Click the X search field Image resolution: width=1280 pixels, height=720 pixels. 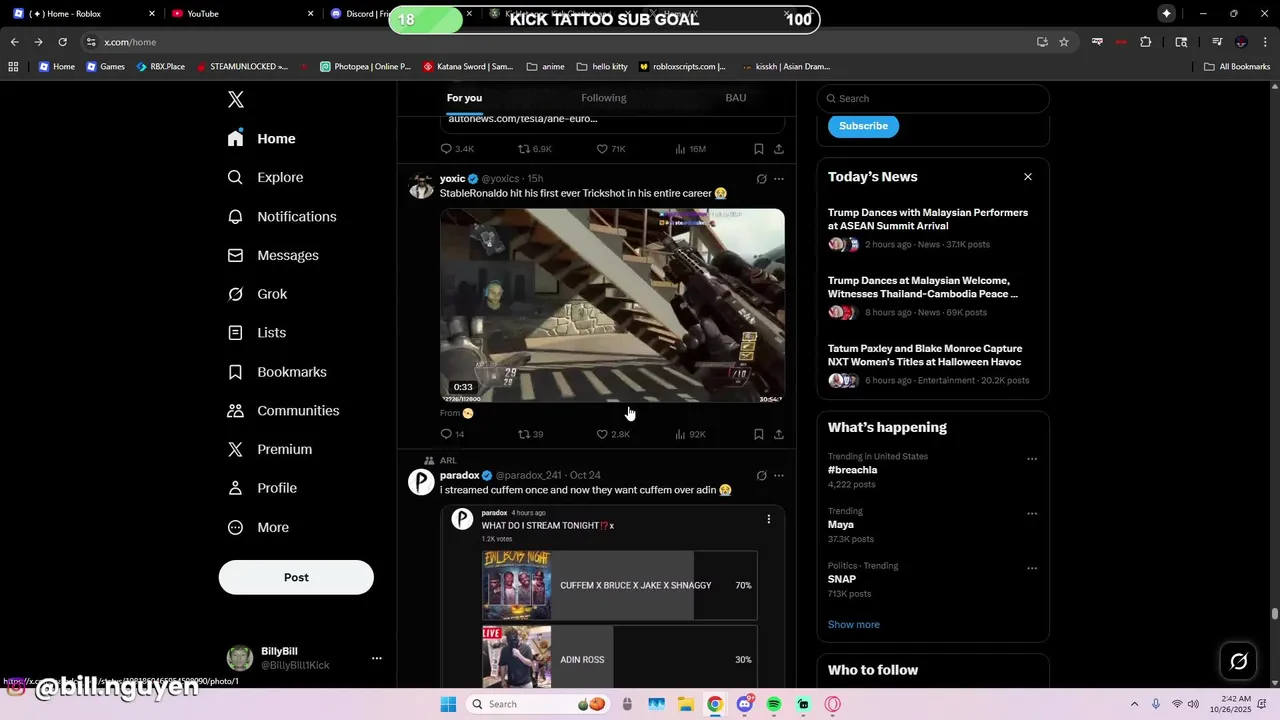(x=933, y=98)
